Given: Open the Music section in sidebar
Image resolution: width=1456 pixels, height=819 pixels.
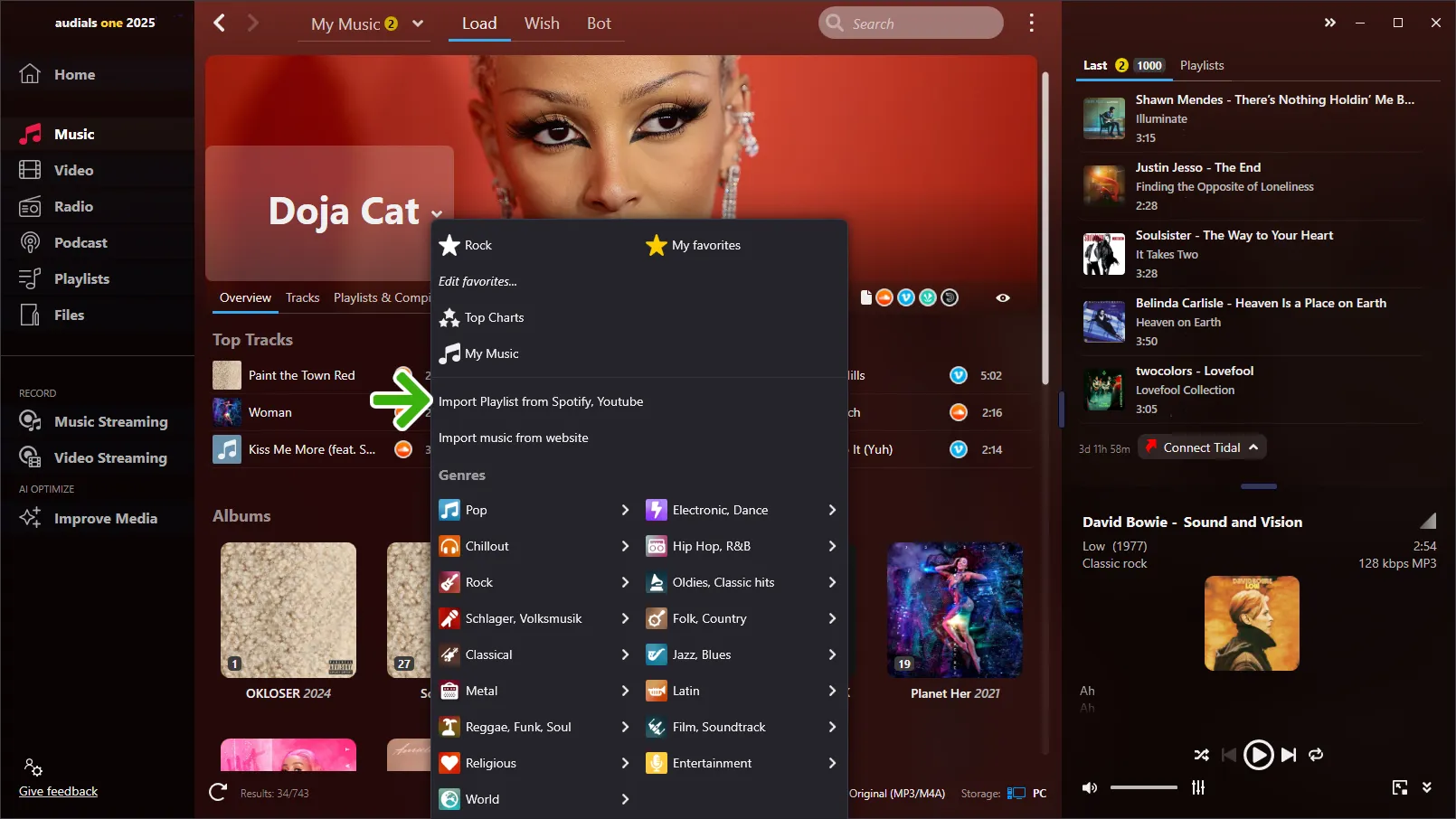Looking at the screenshot, I should click(74, 134).
